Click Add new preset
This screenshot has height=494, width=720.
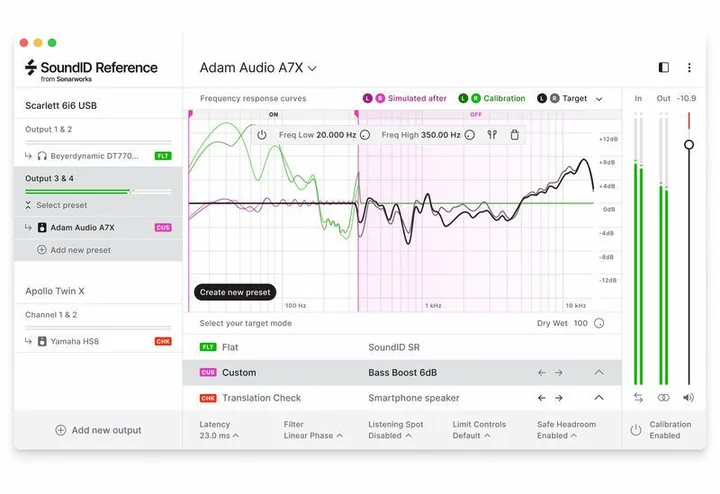pyautogui.click(x=74, y=250)
